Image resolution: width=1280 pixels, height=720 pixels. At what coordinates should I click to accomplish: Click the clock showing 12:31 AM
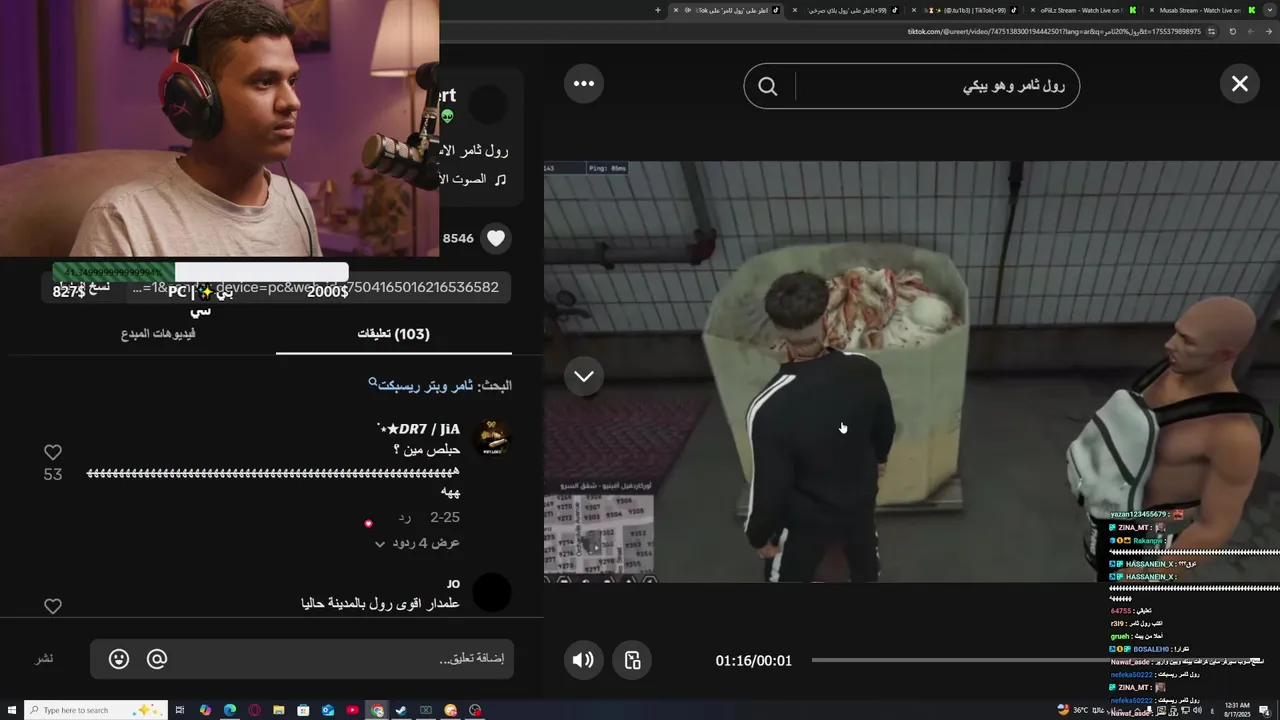click(x=1236, y=710)
